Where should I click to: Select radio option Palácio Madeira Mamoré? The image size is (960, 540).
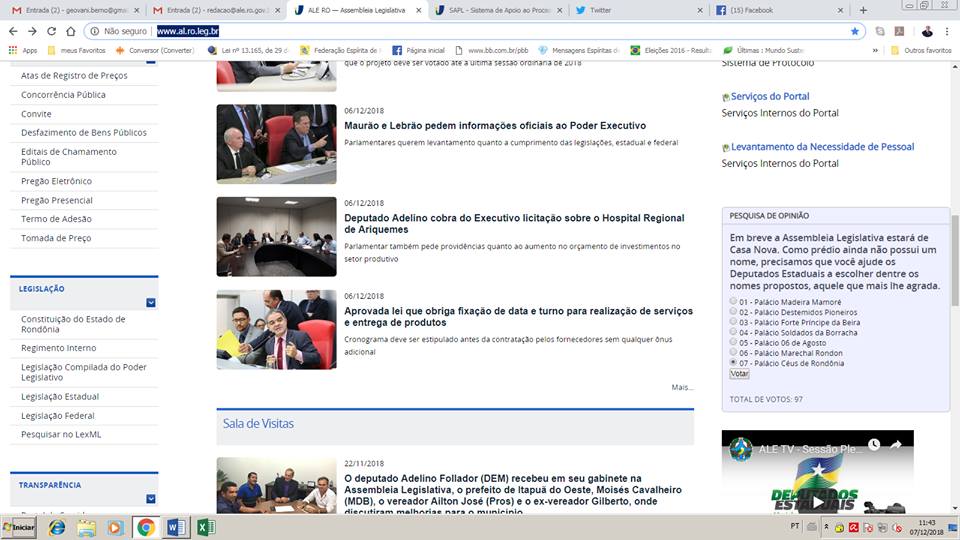click(x=734, y=300)
